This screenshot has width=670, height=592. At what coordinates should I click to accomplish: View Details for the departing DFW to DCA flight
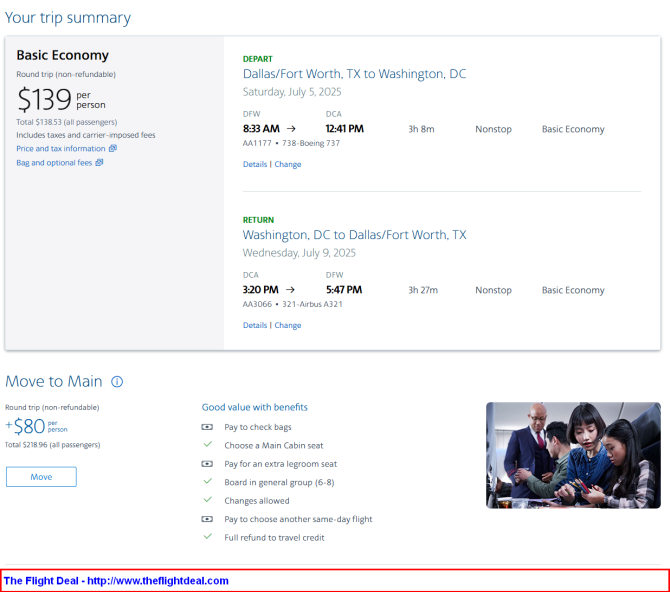tap(255, 164)
